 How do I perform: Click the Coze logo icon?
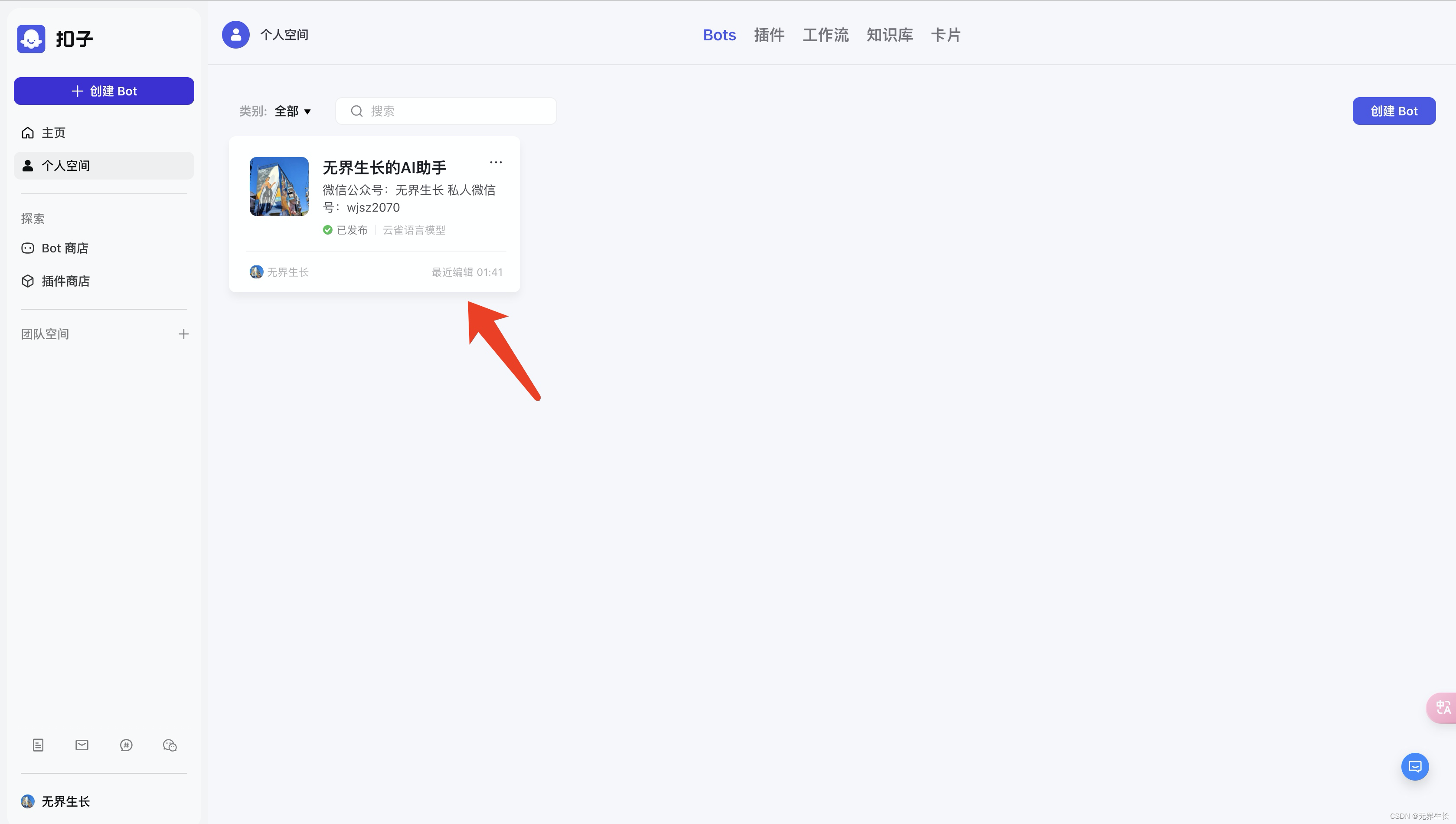pos(31,39)
